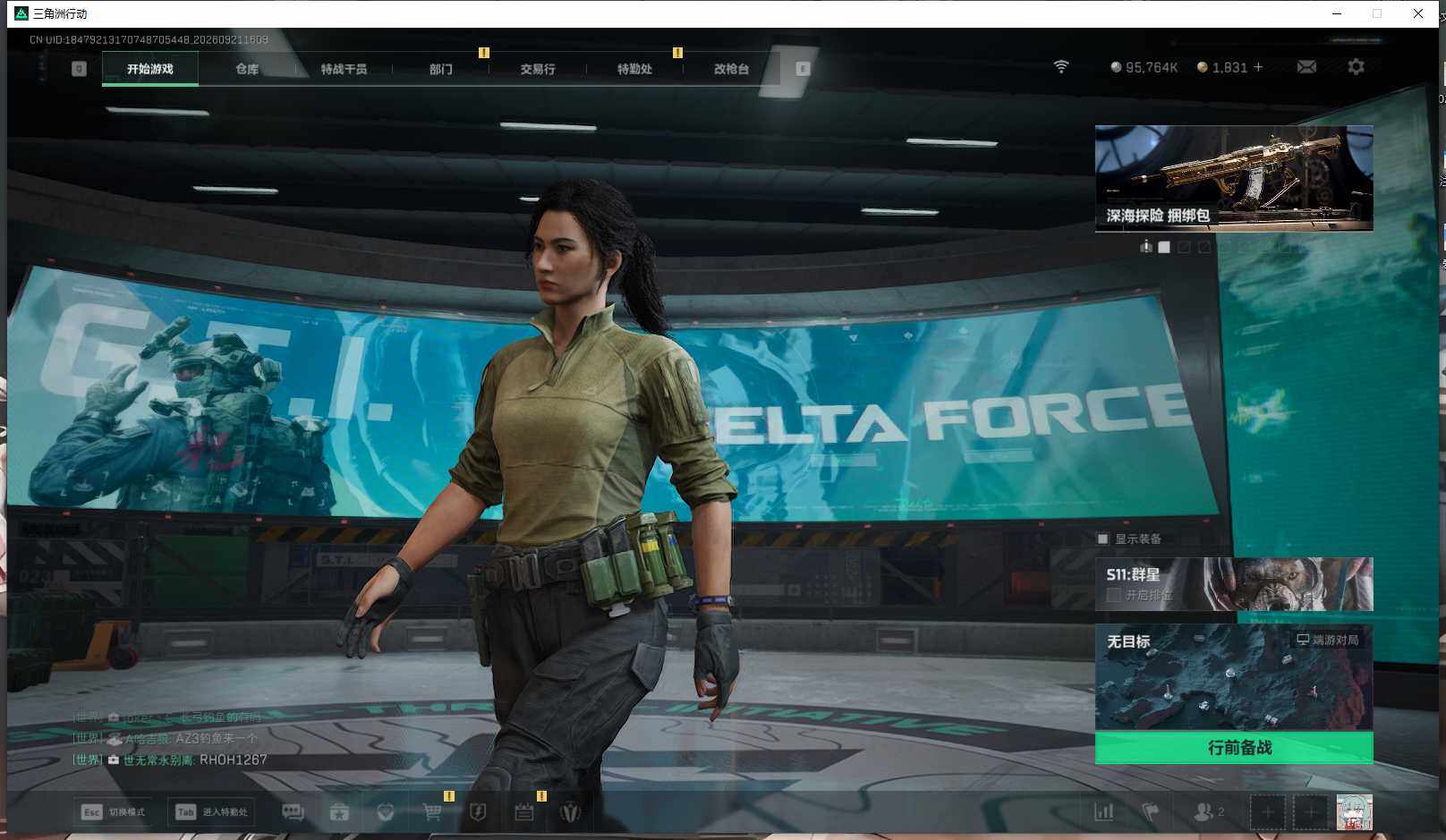This screenshot has height=840, width=1446.
Task: Select the second banner carousel indicator dot
Action: (x=1164, y=247)
